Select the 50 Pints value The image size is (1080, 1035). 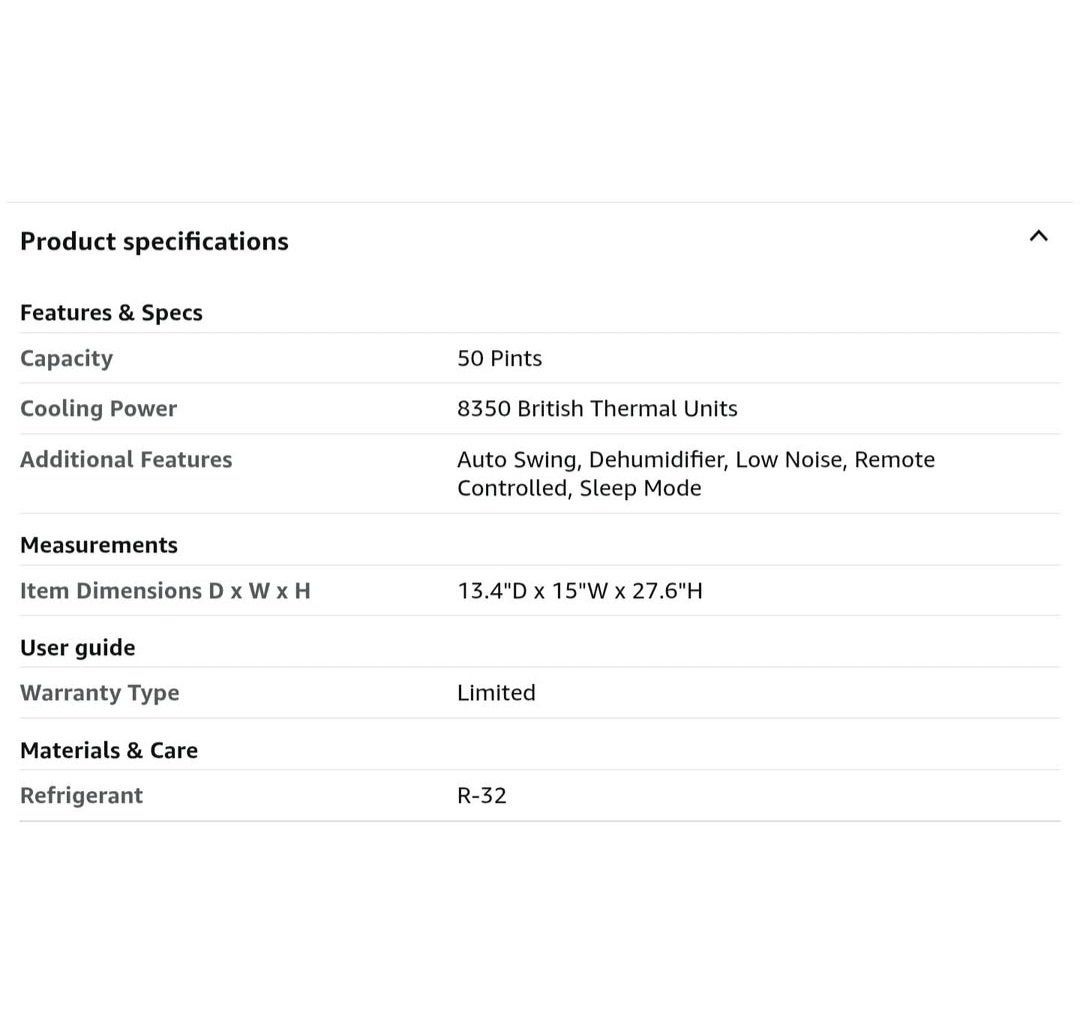499,359
